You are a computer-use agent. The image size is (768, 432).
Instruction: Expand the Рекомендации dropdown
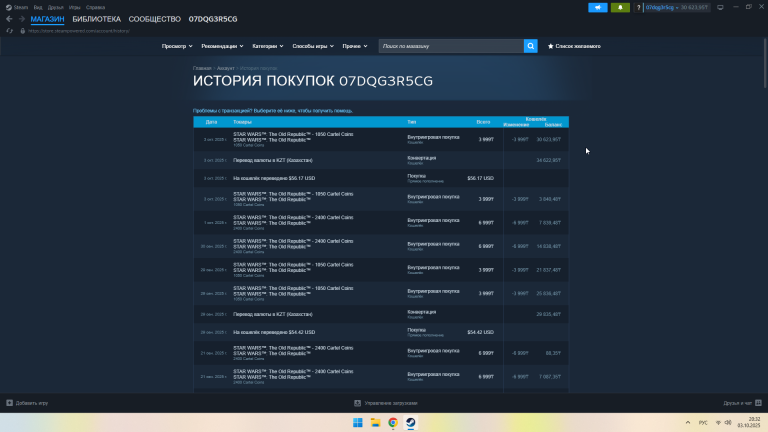222,46
